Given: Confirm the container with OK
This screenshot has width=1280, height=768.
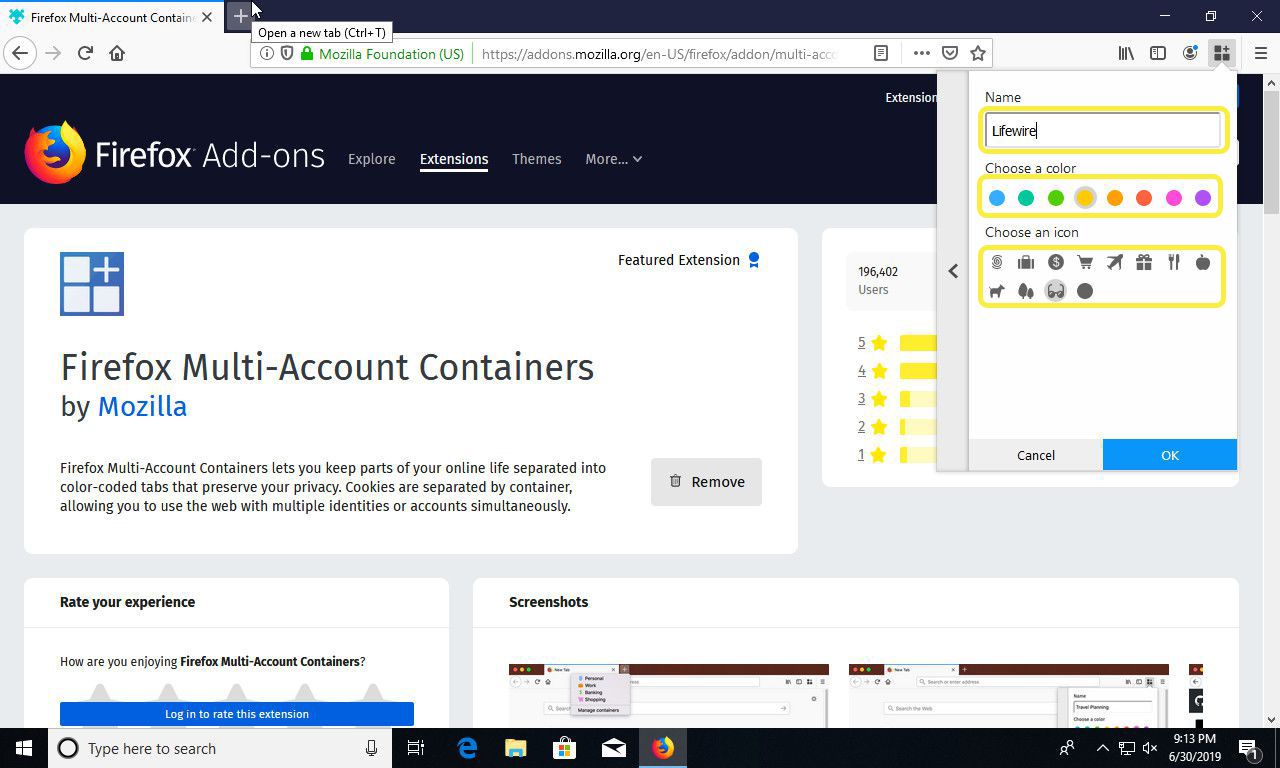Looking at the screenshot, I should tap(1170, 455).
